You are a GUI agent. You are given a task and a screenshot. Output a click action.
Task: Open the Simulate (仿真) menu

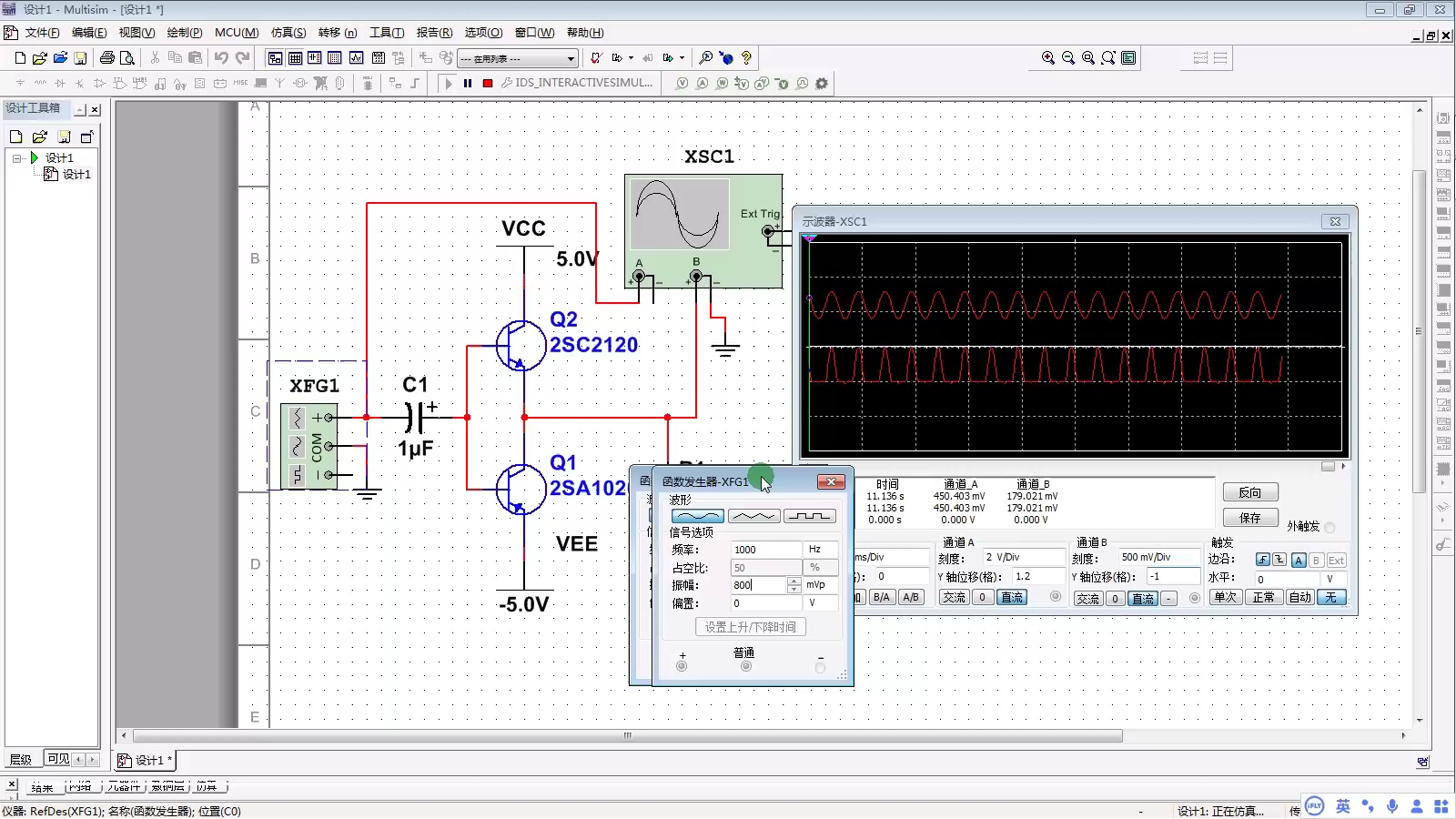(x=288, y=33)
